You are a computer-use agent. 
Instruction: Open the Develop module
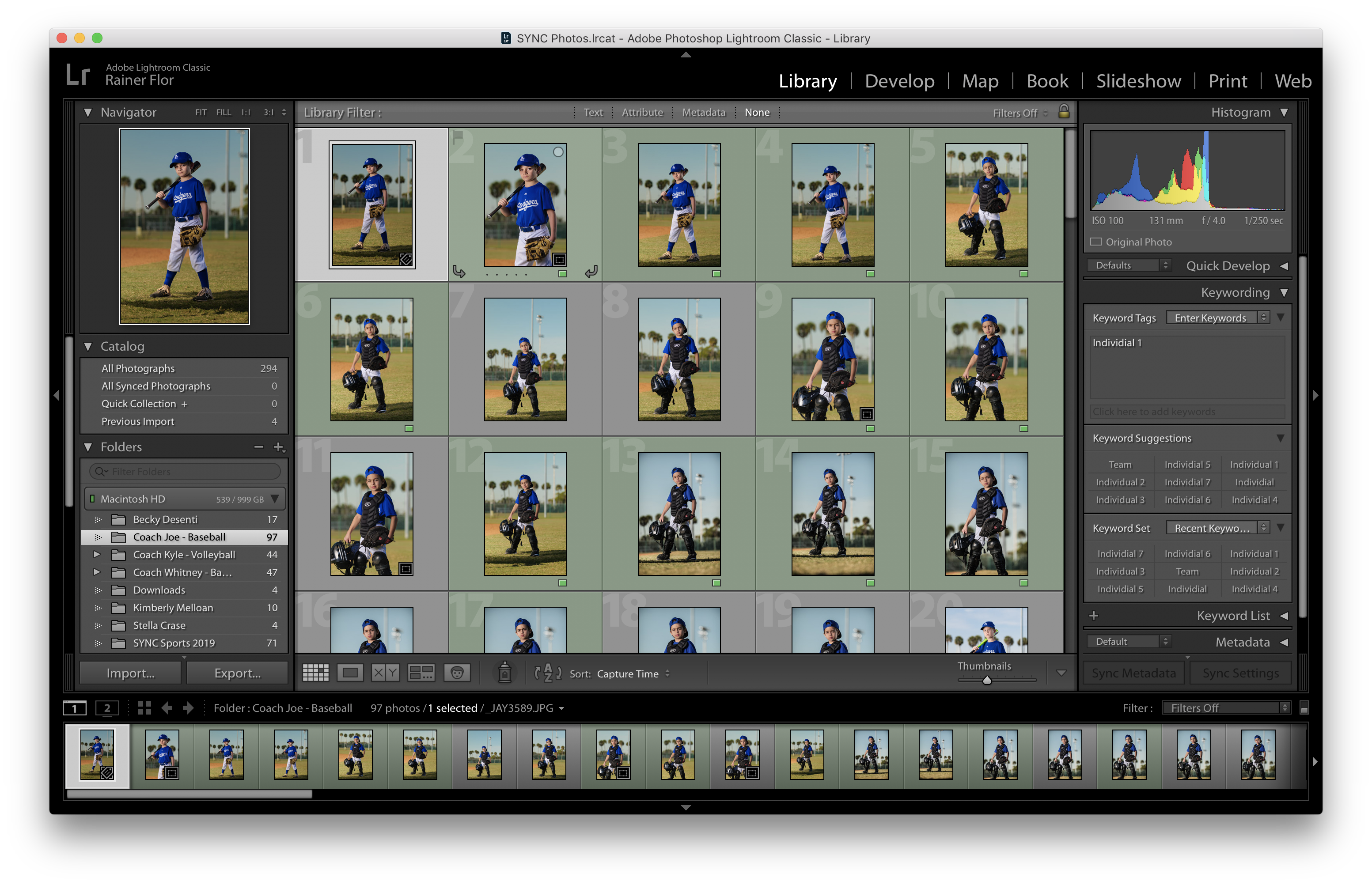coord(899,81)
